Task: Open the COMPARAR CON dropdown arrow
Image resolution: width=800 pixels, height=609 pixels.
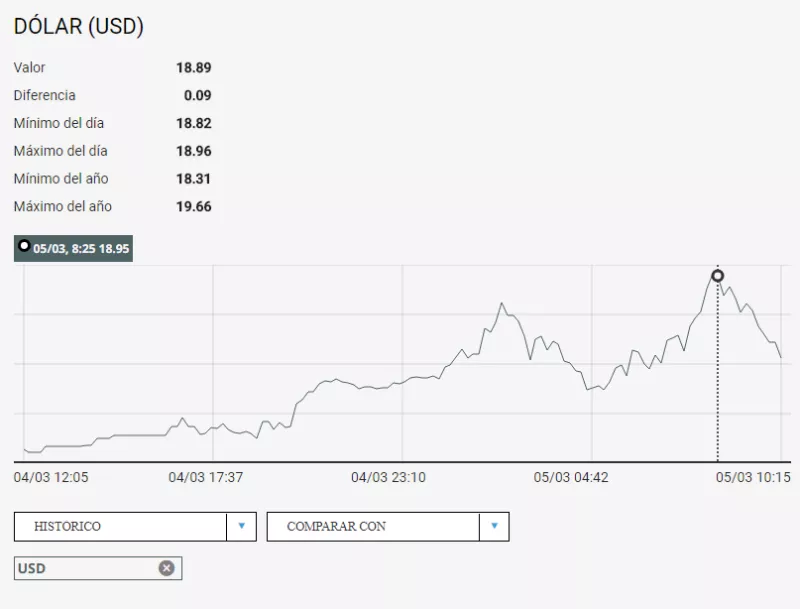Action: click(494, 526)
